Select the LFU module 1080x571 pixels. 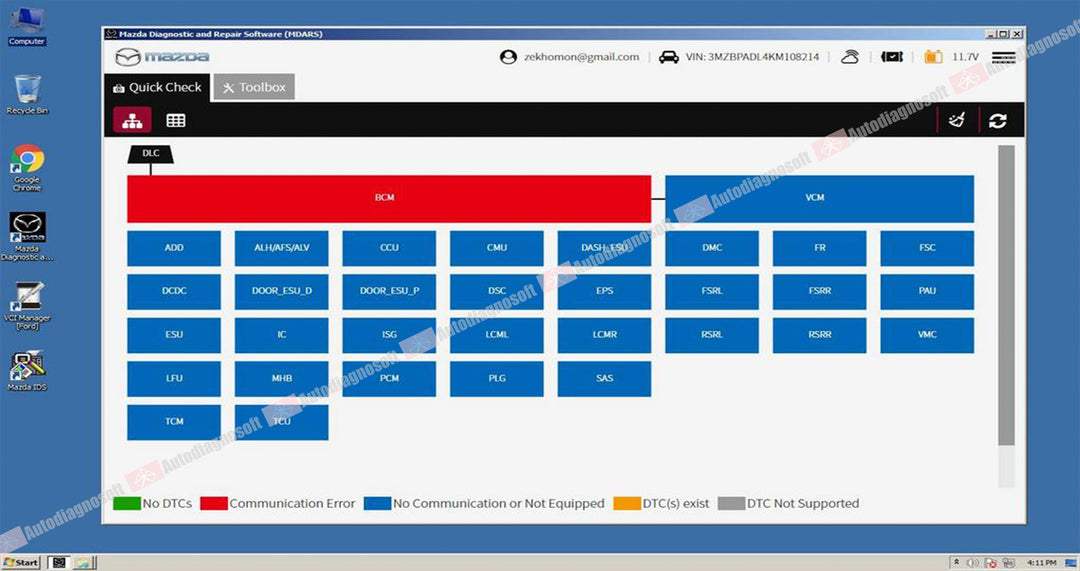[174, 379]
